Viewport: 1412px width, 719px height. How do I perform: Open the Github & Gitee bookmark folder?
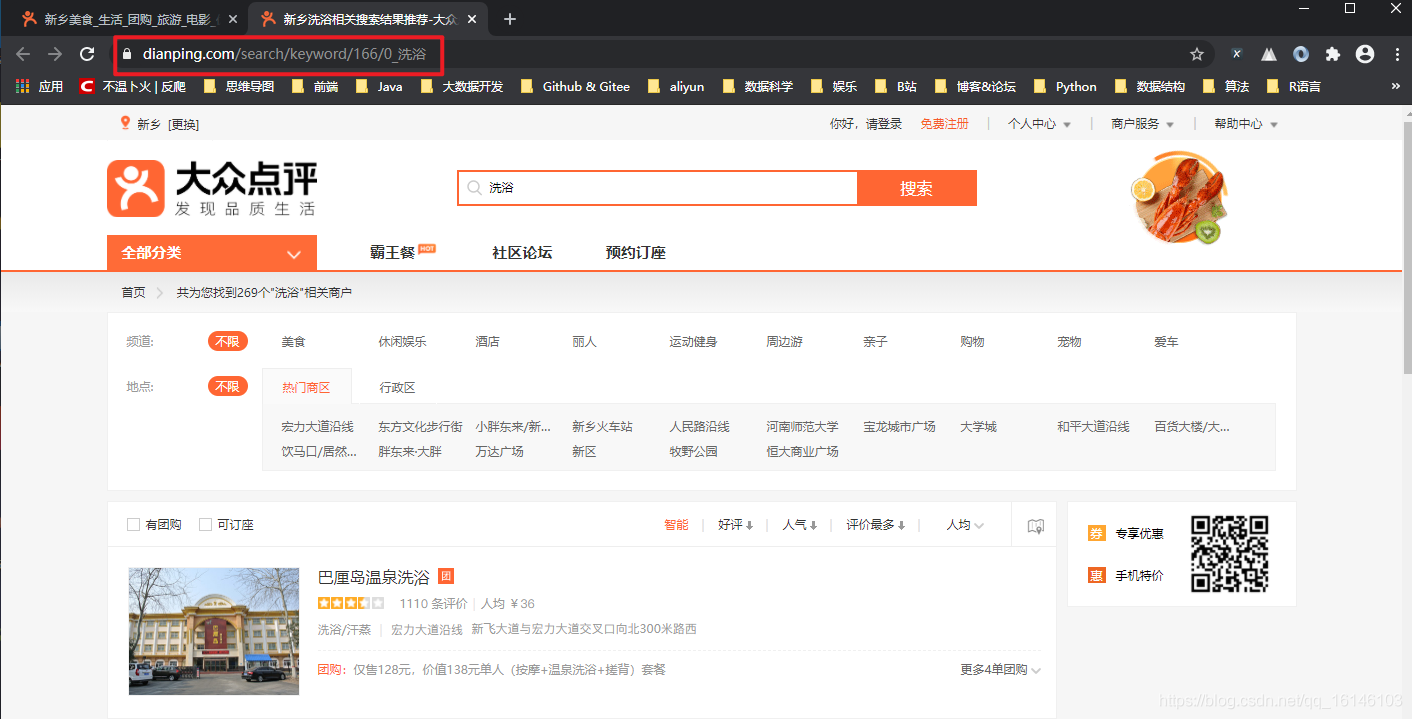(x=575, y=87)
